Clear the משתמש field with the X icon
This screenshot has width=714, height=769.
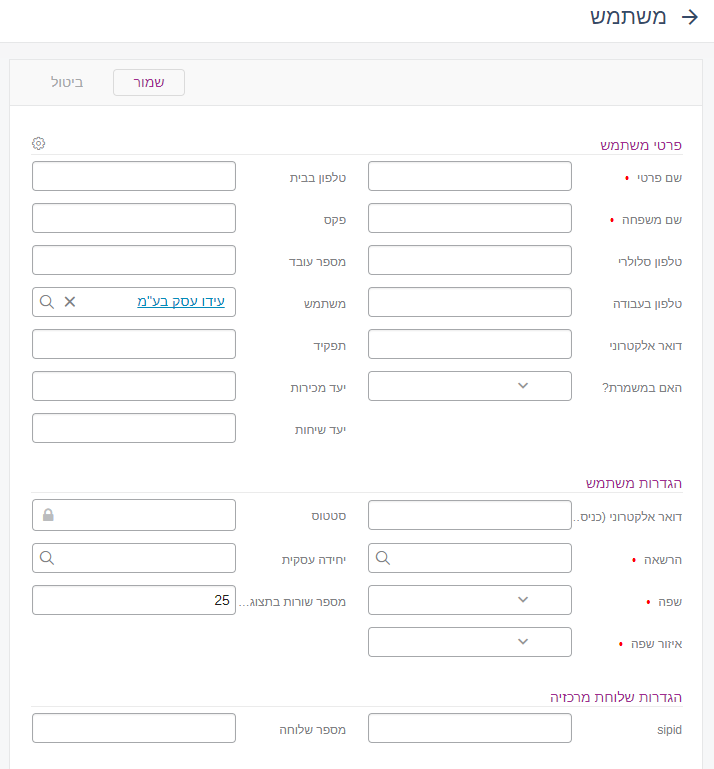(70, 301)
